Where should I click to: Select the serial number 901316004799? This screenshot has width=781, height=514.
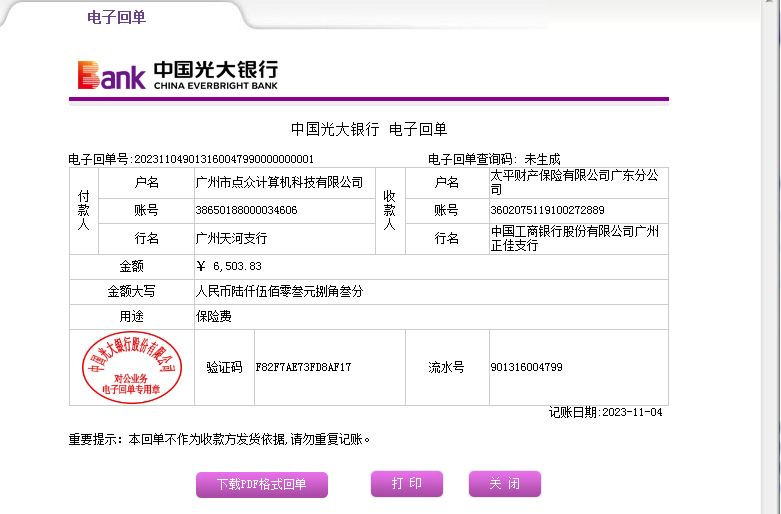pos(526,367)
